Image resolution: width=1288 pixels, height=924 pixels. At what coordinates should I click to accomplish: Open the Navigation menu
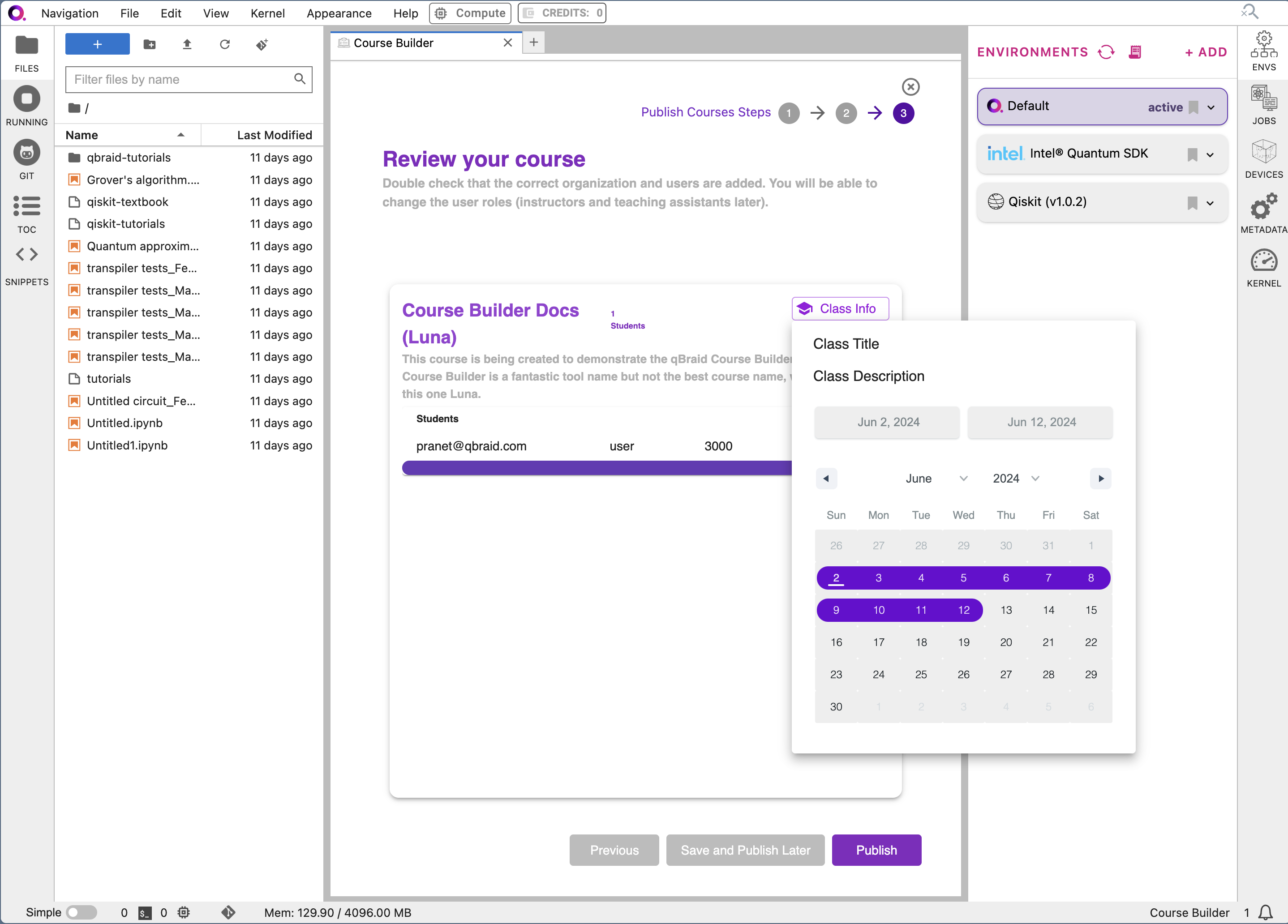pos(70,13)
